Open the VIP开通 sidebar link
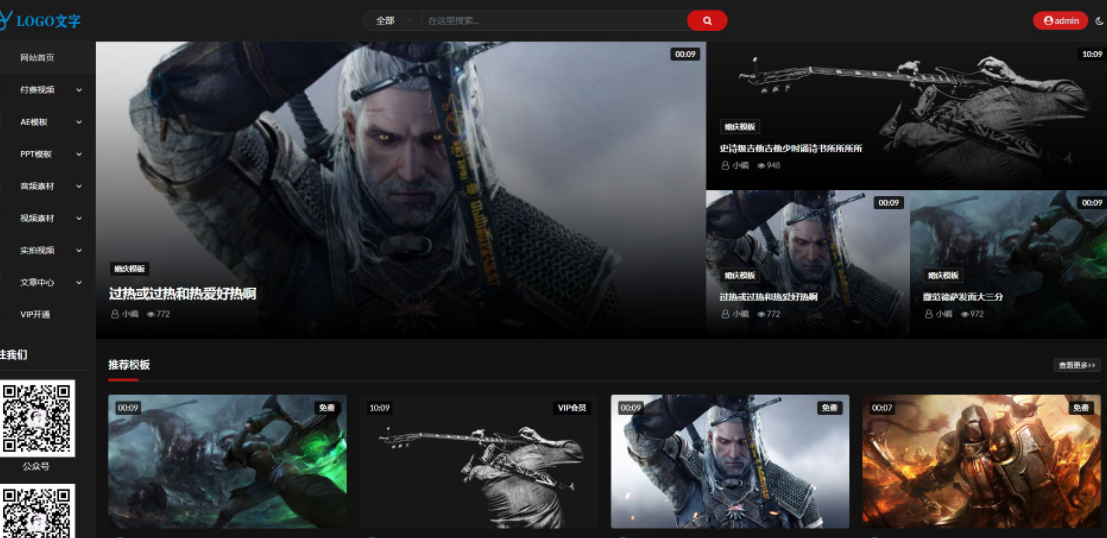The image size is (1107, 538). (35, 314)
